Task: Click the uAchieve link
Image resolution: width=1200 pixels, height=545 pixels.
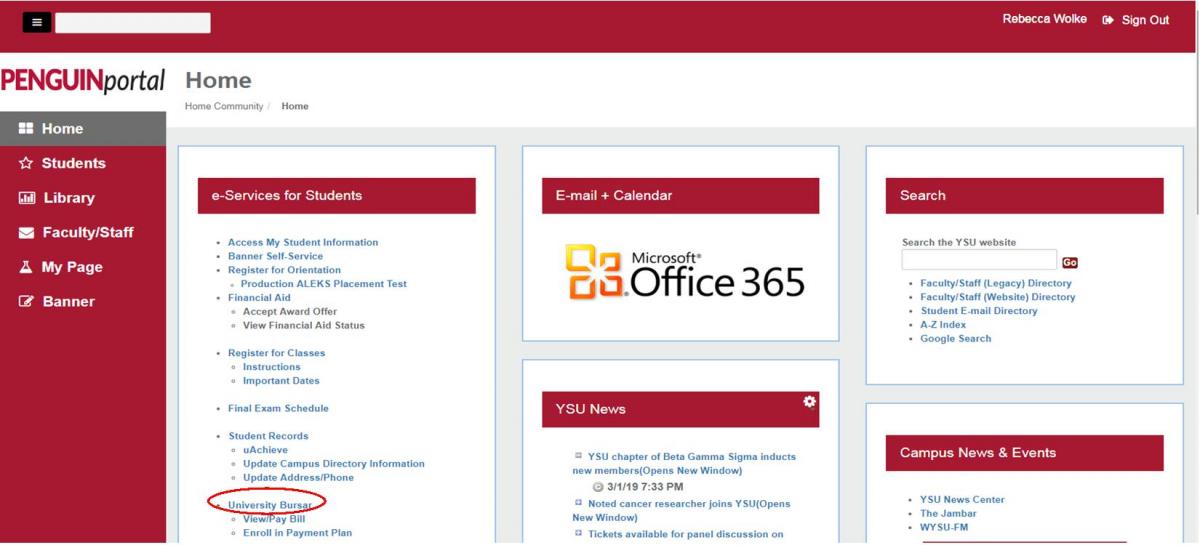Action: pos(265,450)
